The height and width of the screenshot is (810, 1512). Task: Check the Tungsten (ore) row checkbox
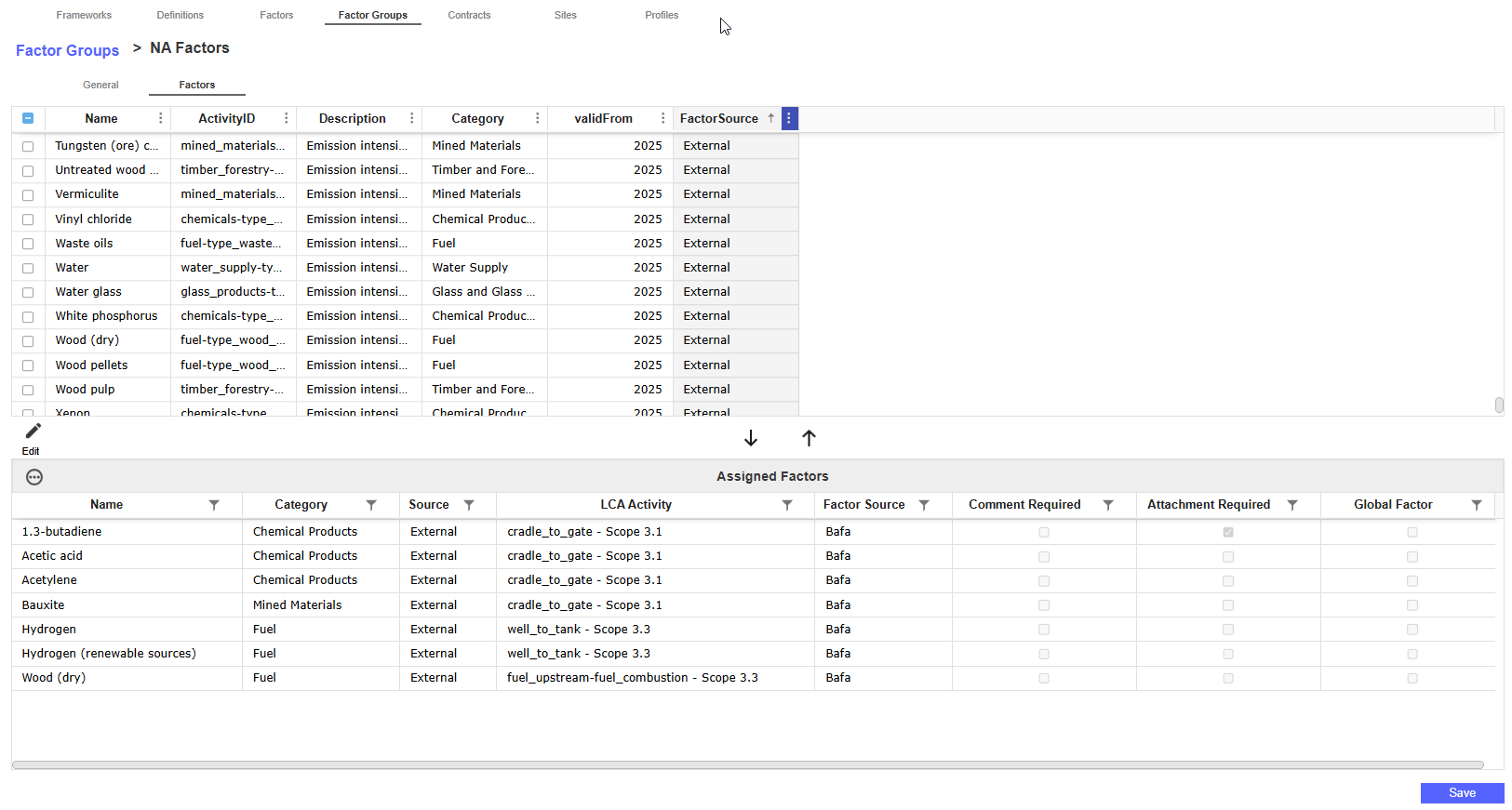tap(28, 147)
